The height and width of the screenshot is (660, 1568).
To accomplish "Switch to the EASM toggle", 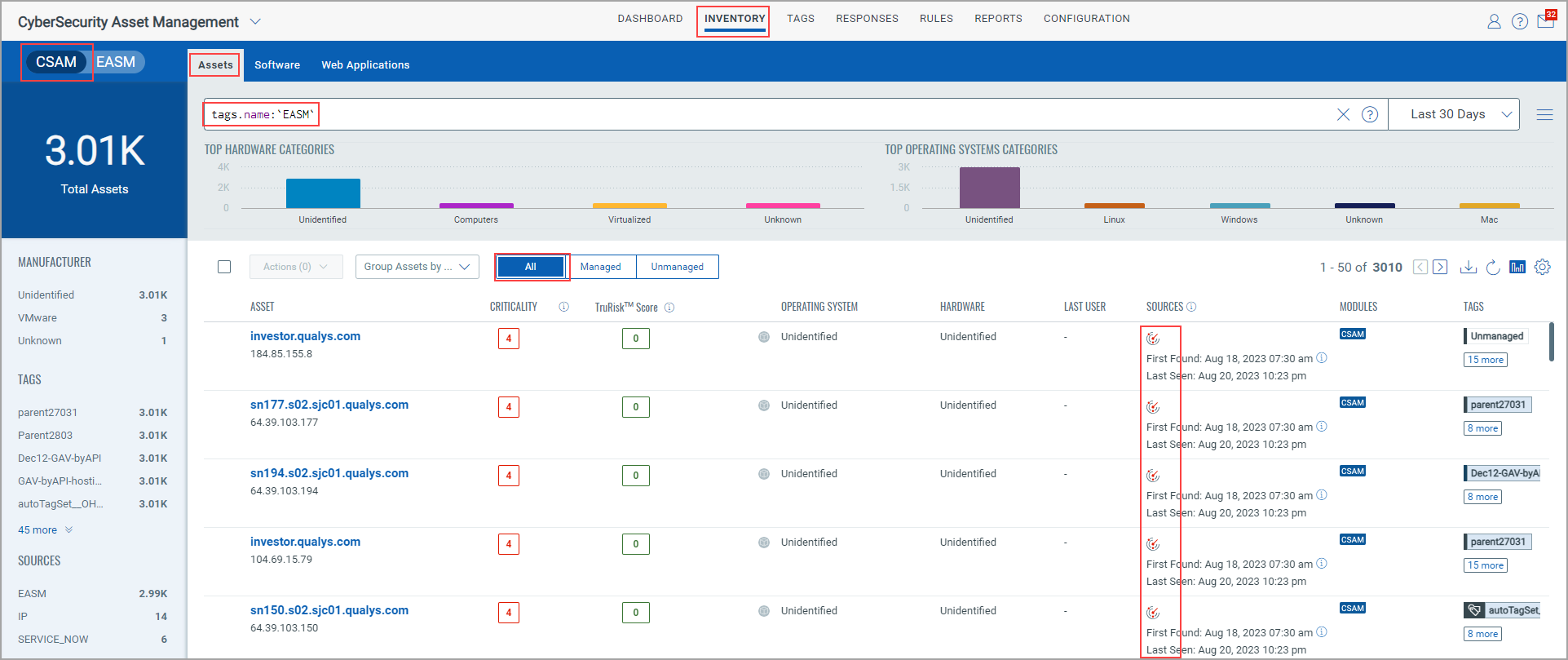I will [x=116, y=62].
